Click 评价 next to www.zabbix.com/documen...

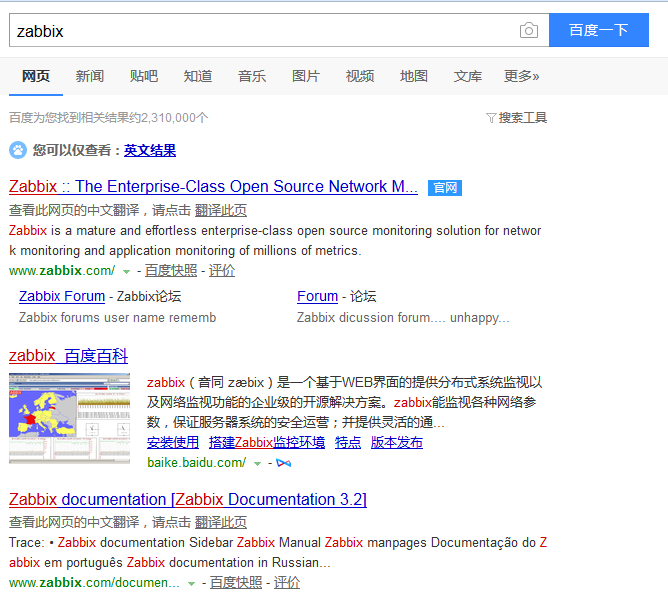(x=287, y=582)
